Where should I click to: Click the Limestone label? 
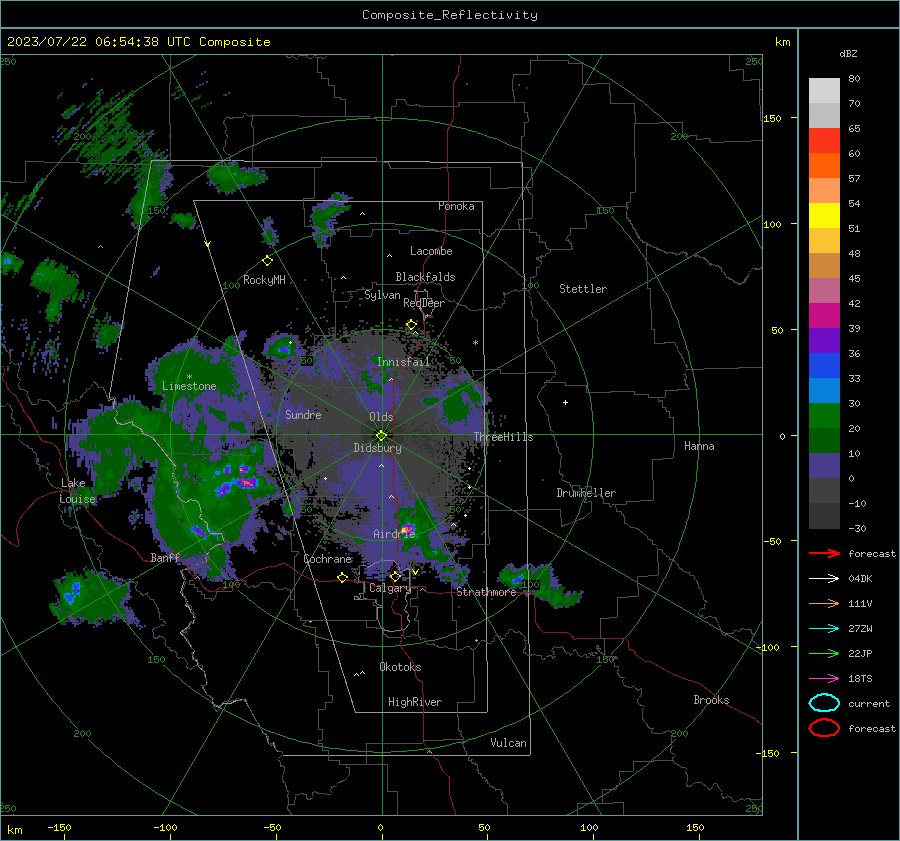189,386
